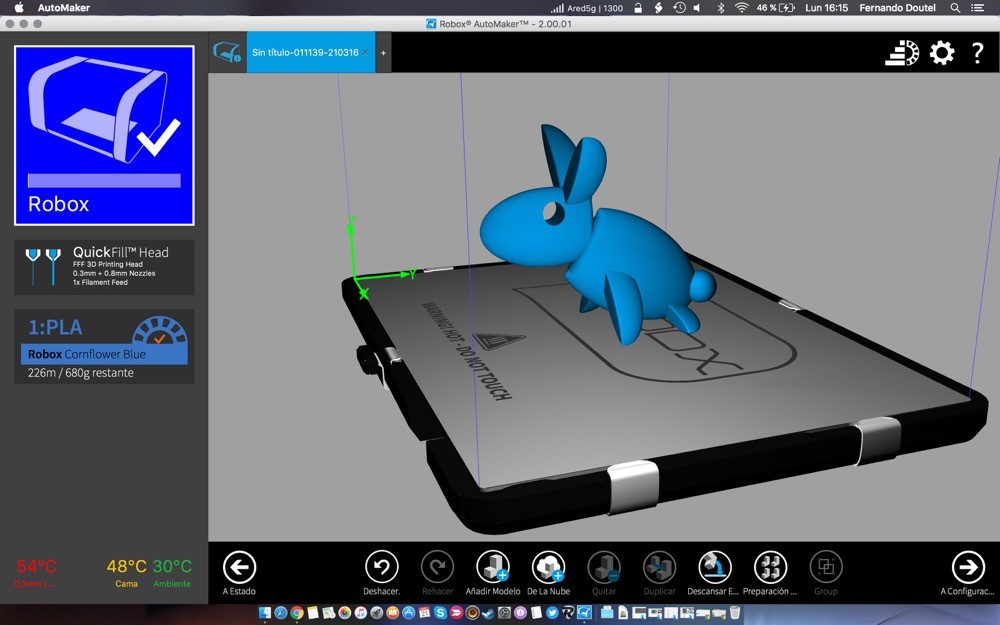
Task: Click the lock icon in menu bar
Action: 638,8
